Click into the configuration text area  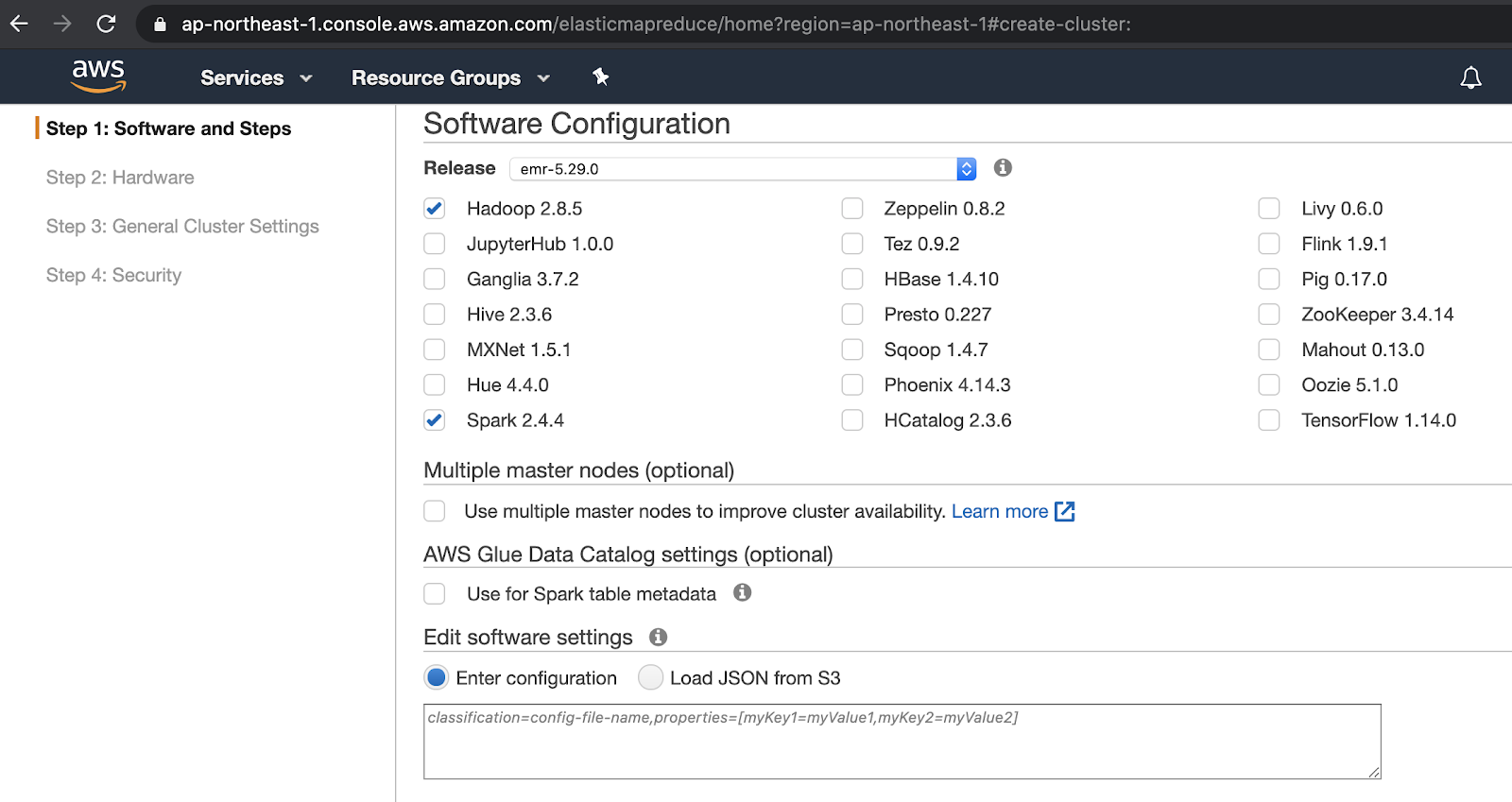coord(902,742)
